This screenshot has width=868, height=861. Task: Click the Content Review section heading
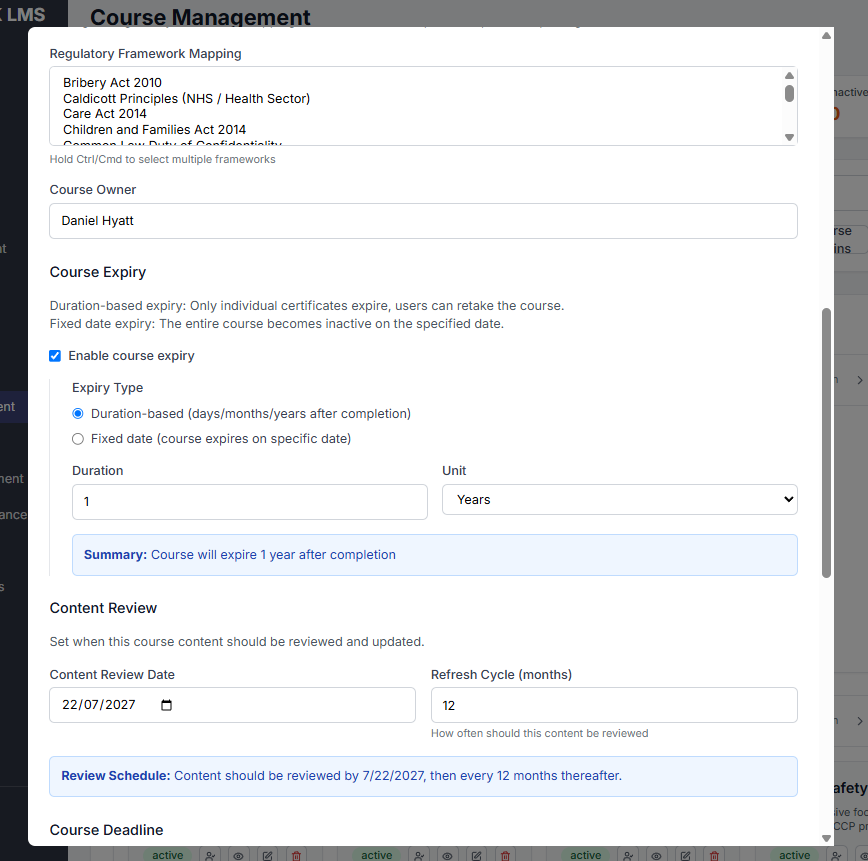click(x=104, y=608)
